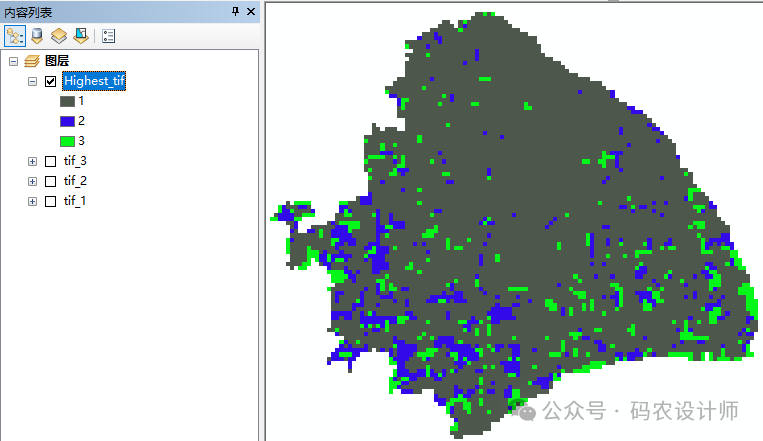The image size is (763, 441).
Task: Expand the tif_1 layer node
Action: coord(32,201)
